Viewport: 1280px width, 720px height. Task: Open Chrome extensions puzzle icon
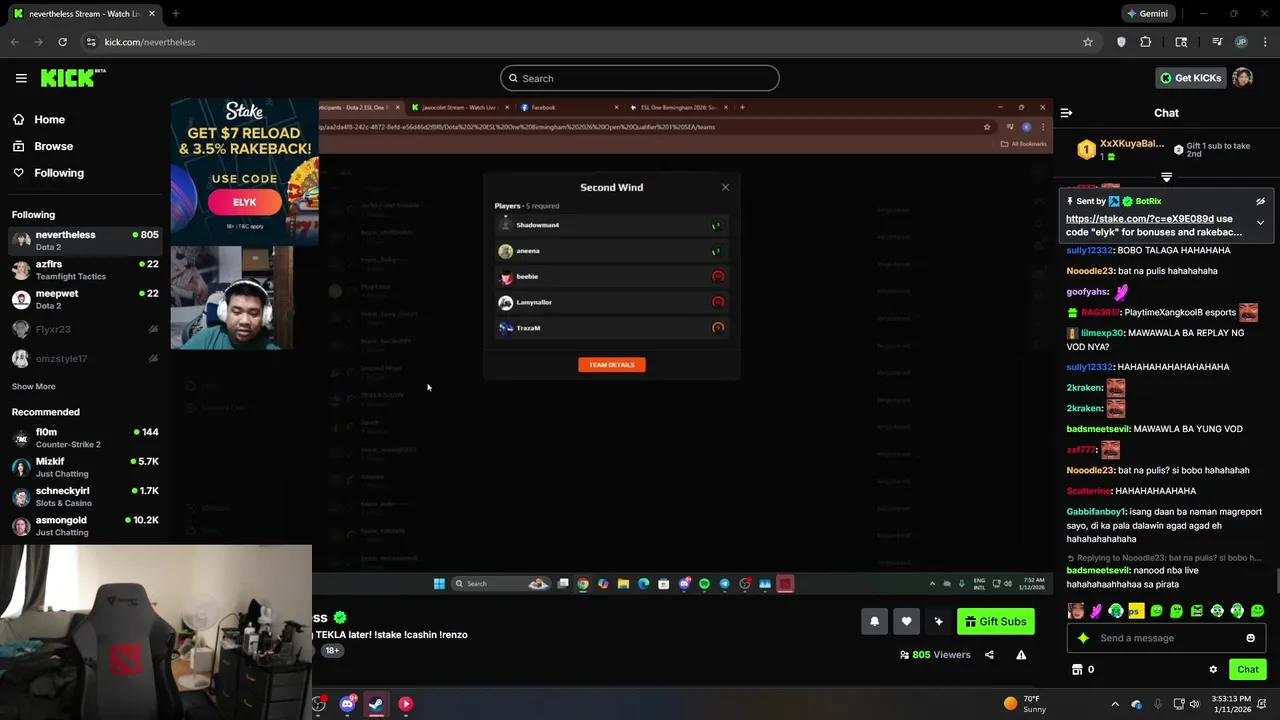click(x=1146, y=42)
